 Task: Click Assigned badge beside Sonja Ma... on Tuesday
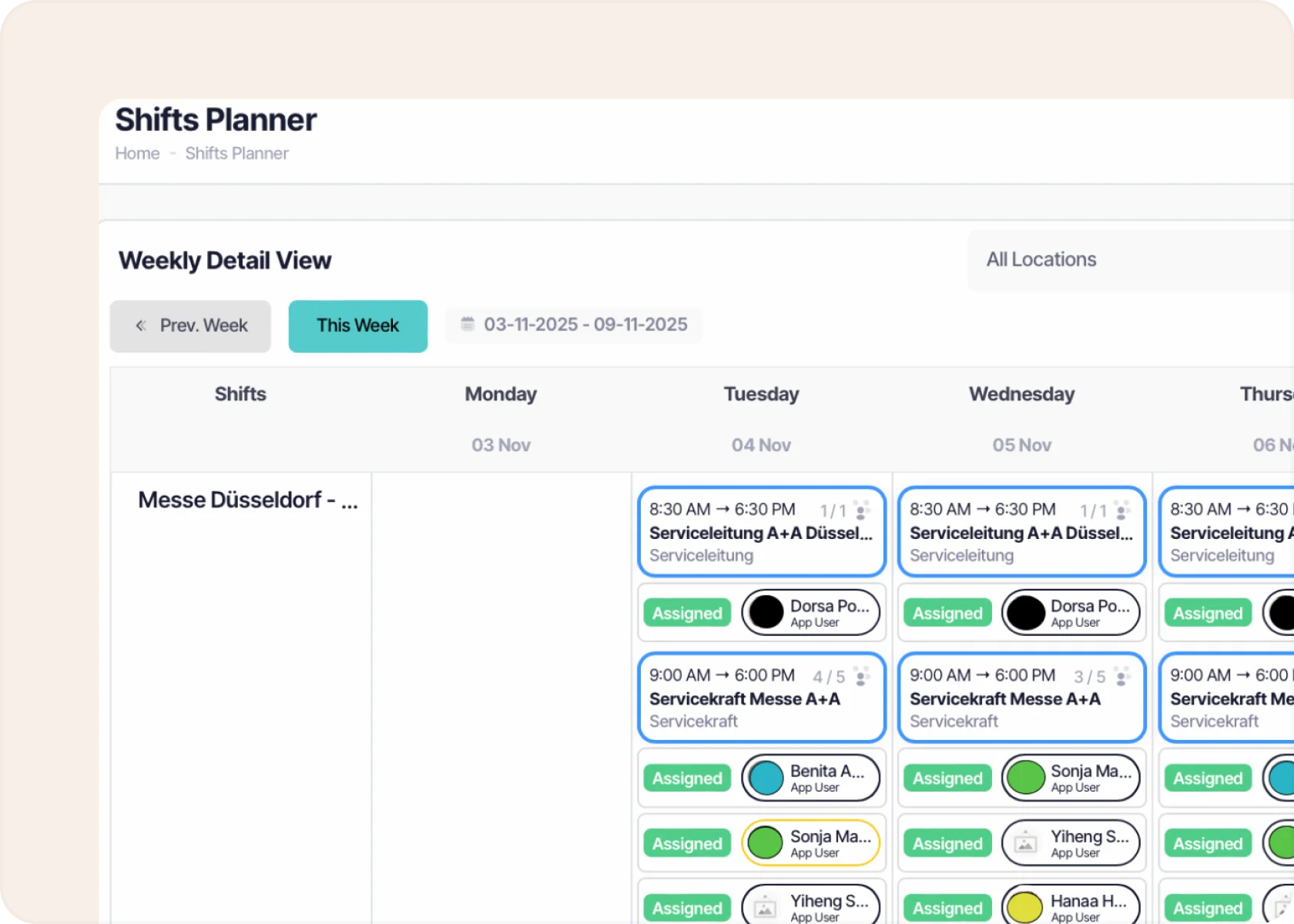coord(687,843)
